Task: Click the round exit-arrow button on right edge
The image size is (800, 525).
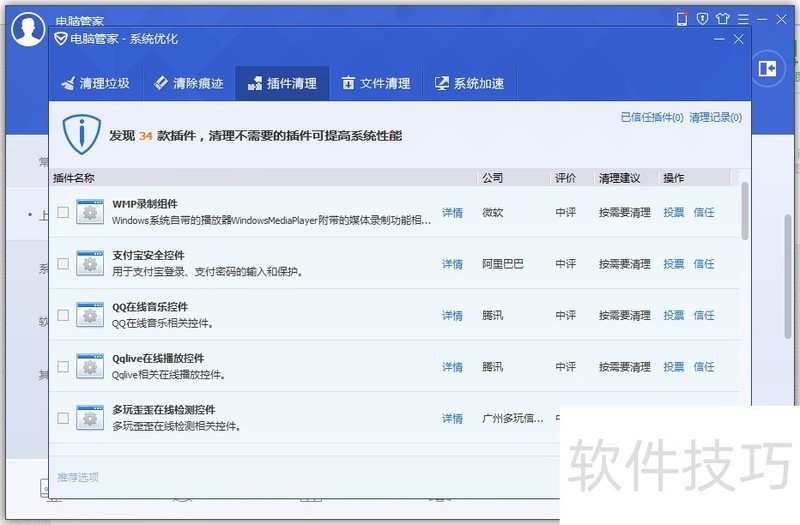Action: click(767, 68)
